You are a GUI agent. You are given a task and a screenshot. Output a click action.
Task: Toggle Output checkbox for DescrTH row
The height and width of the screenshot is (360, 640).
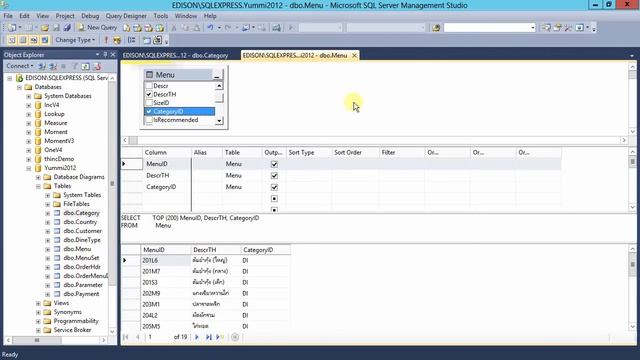coord(274,176)
